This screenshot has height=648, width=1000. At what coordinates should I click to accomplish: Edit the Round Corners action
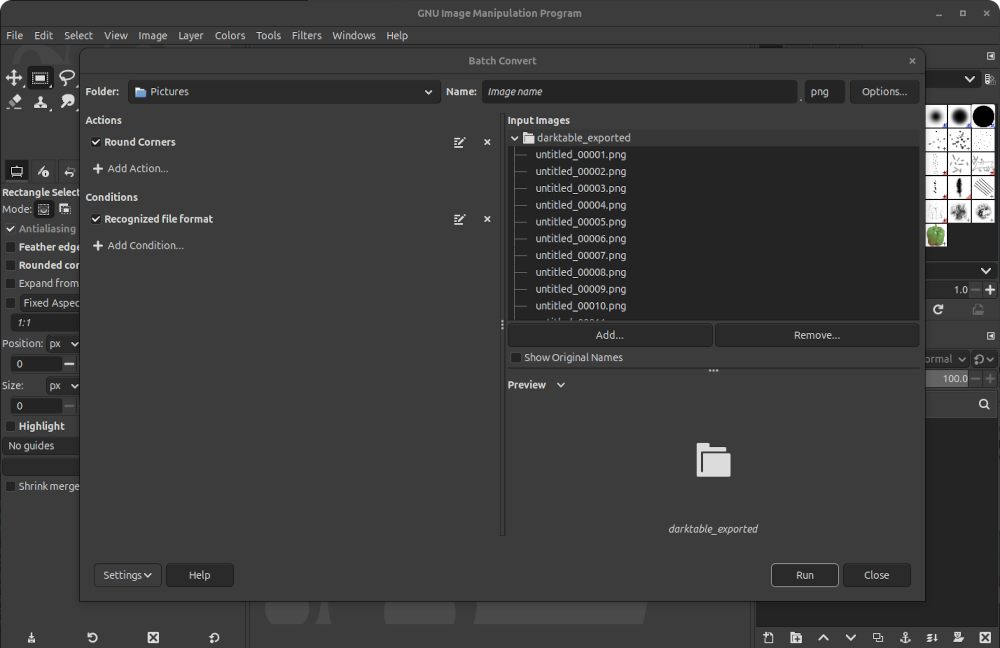[459, 142]
